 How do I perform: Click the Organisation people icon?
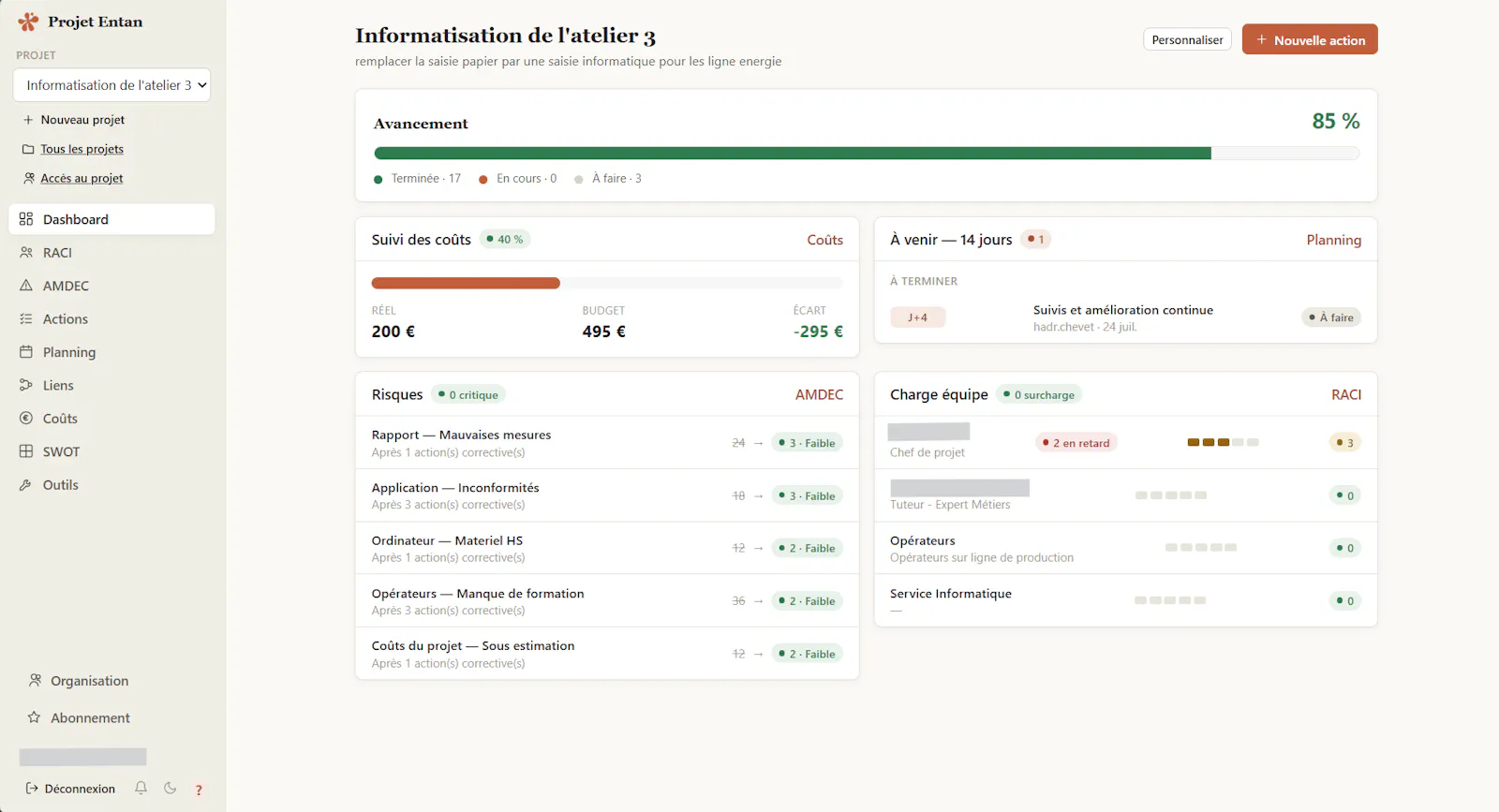(x=35, y=681)
